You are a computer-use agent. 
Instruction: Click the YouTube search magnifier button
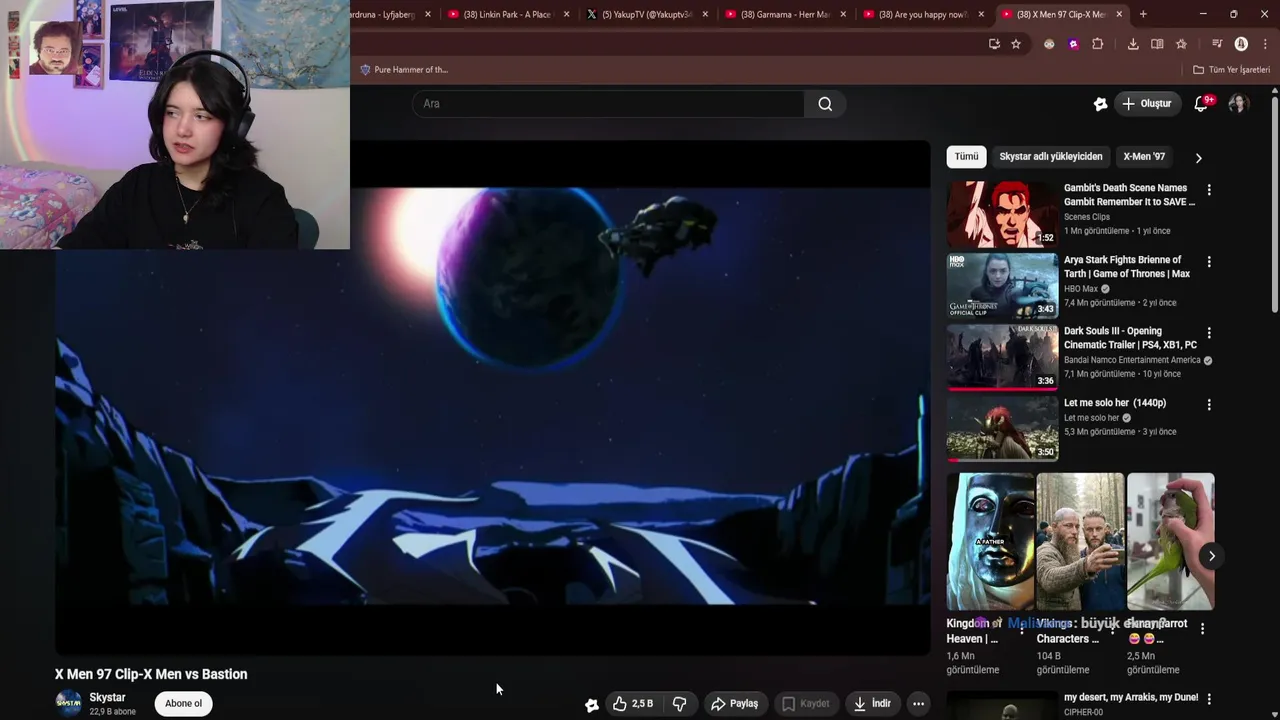point(825,104)
